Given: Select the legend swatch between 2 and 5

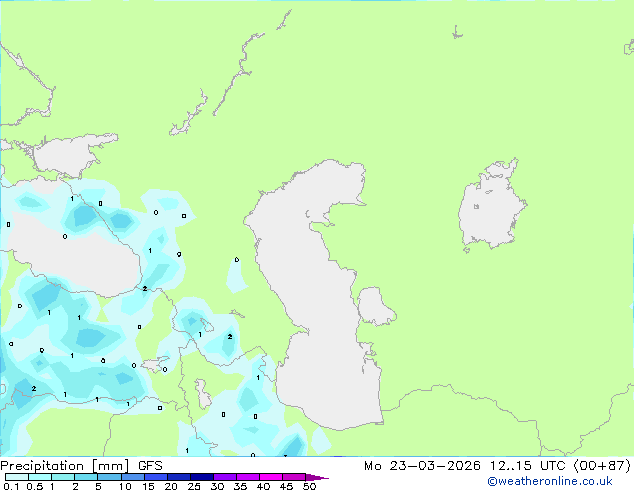Looking at the screenshot, I should click(86, 477).
